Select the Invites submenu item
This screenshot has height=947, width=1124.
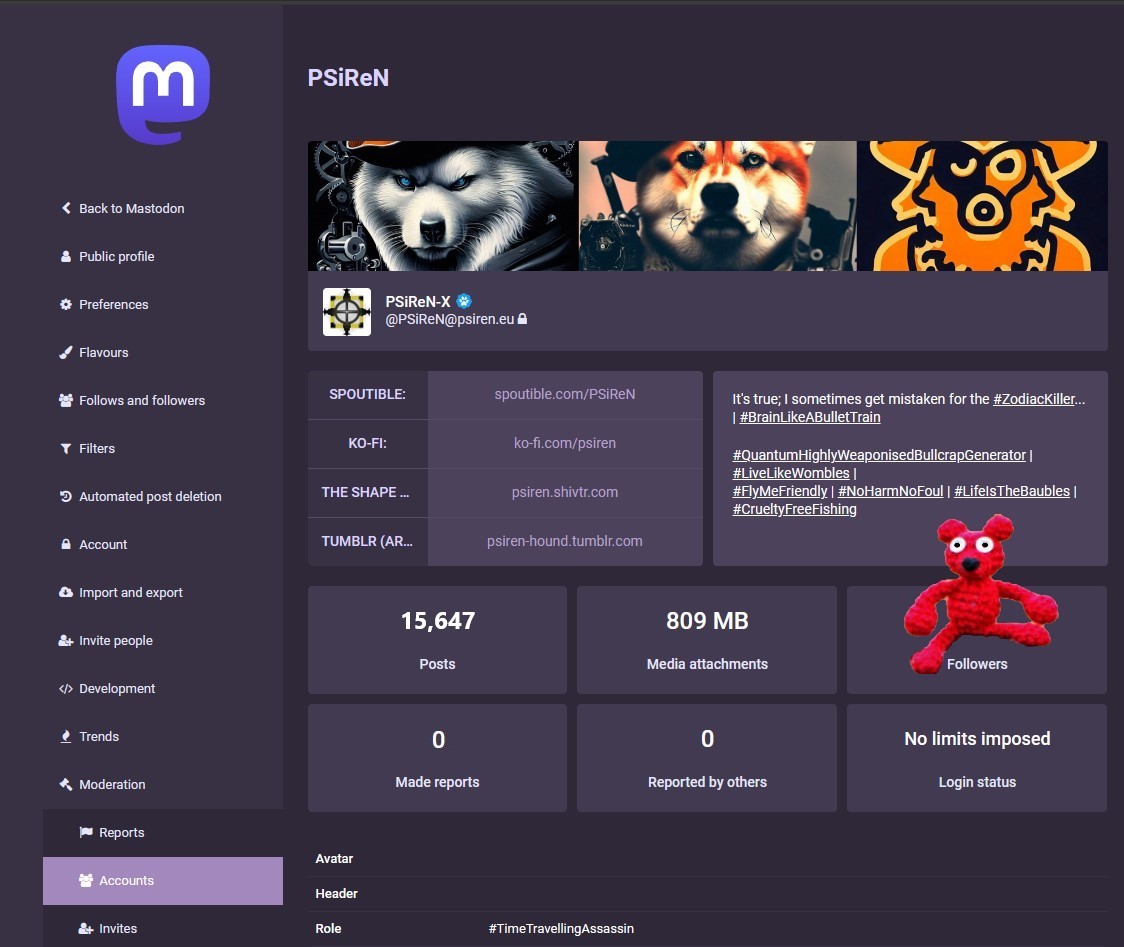click(x=117, y=929)
